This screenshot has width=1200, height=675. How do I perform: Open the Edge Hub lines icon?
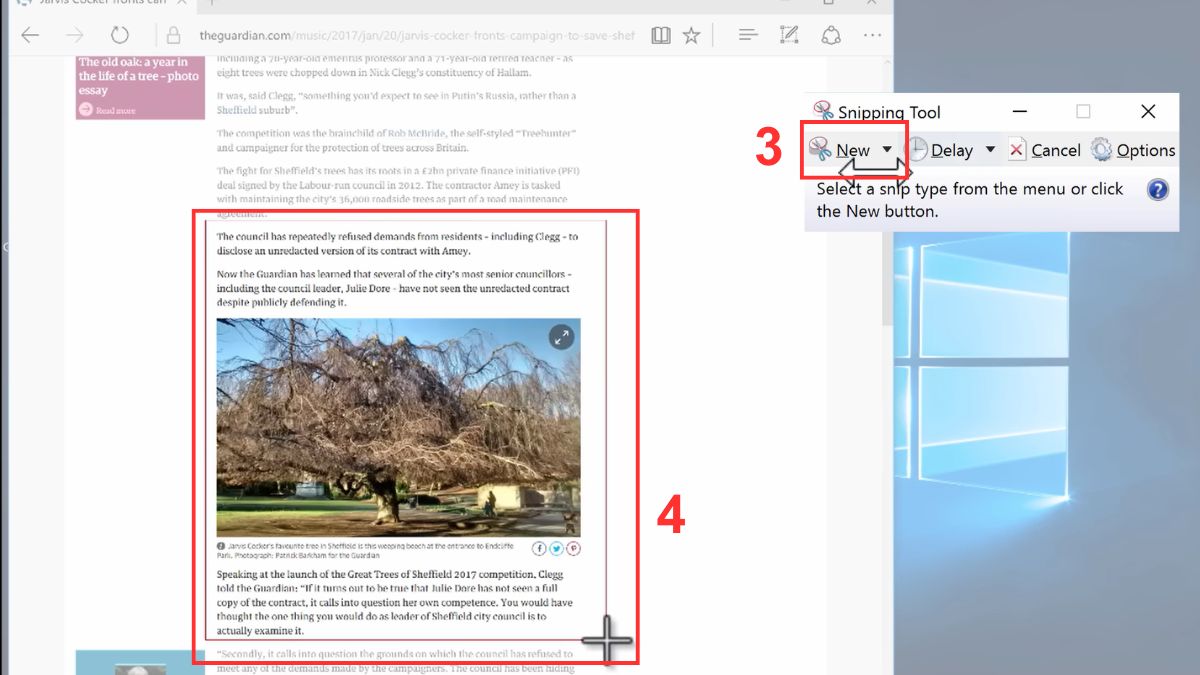(747, 36)
